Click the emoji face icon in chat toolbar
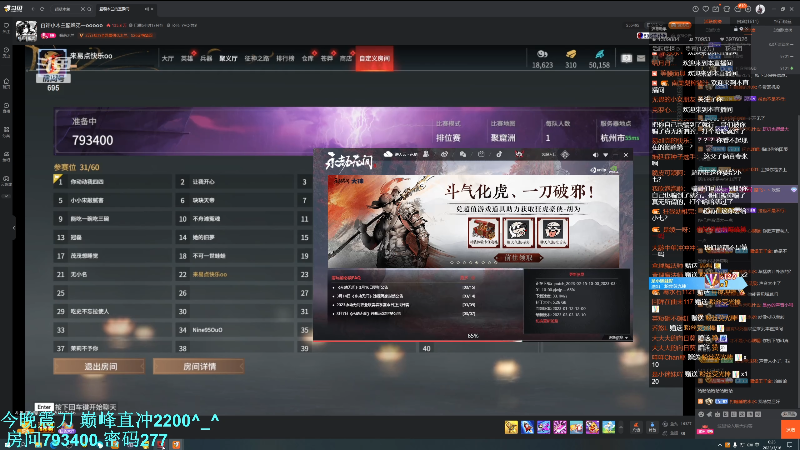The height and width of the screenshot is (450, 800). [x=701, y=414]
